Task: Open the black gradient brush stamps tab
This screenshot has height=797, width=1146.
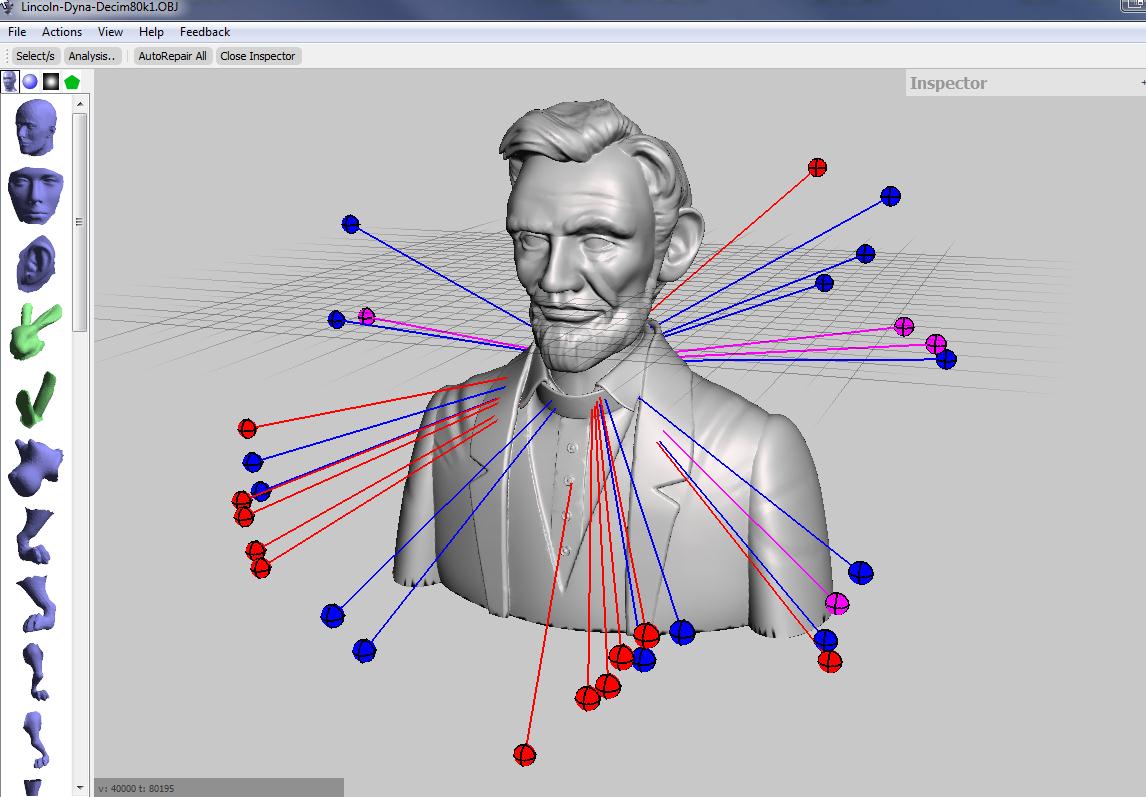Action: tap(51, 82)
